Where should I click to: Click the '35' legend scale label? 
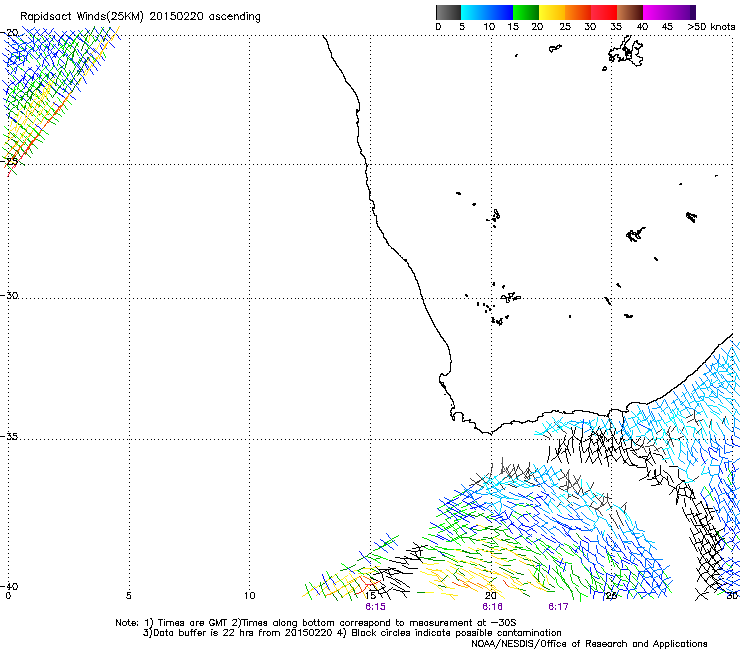(616, 27)
